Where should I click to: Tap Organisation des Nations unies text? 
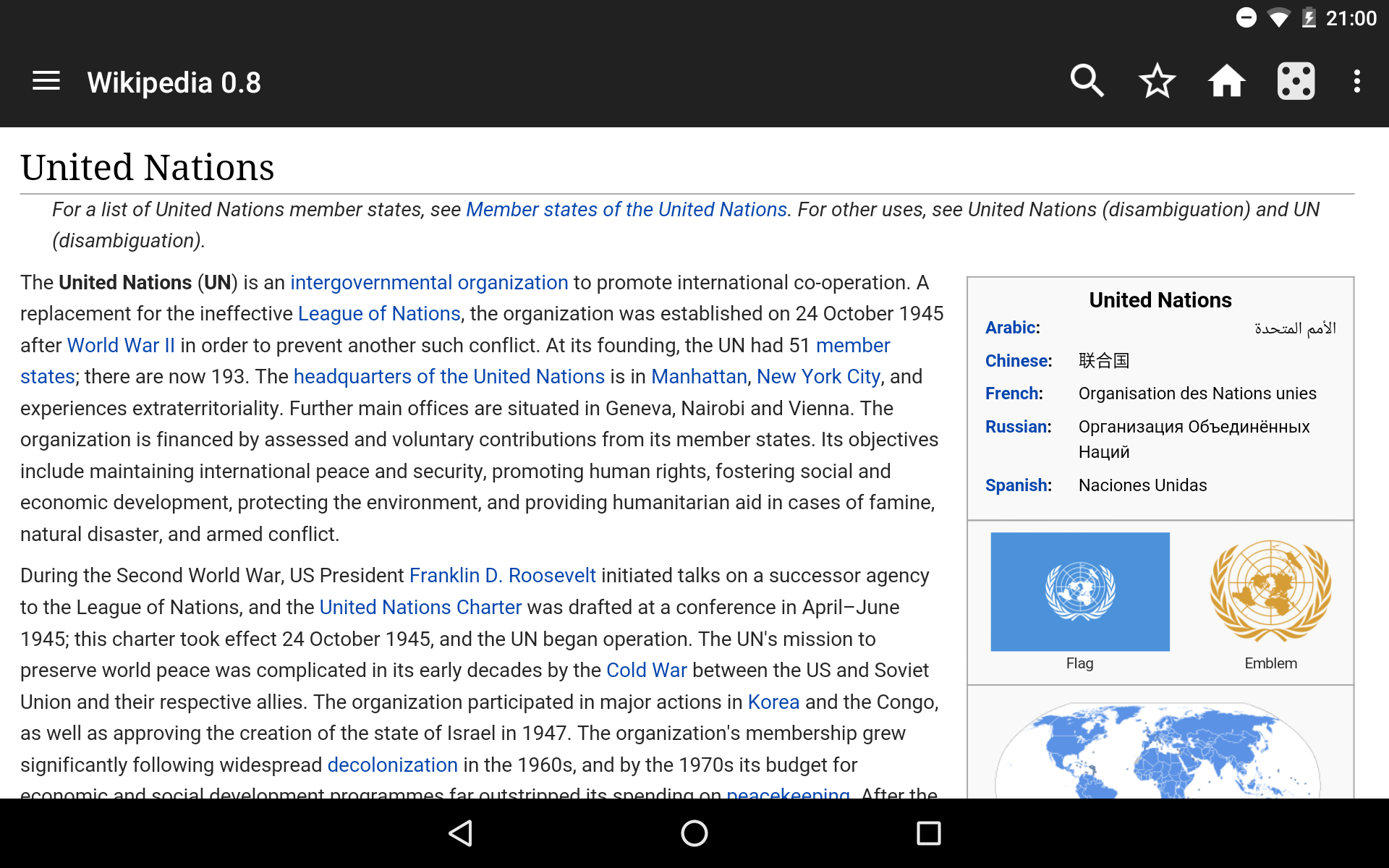coord(1197,393)
